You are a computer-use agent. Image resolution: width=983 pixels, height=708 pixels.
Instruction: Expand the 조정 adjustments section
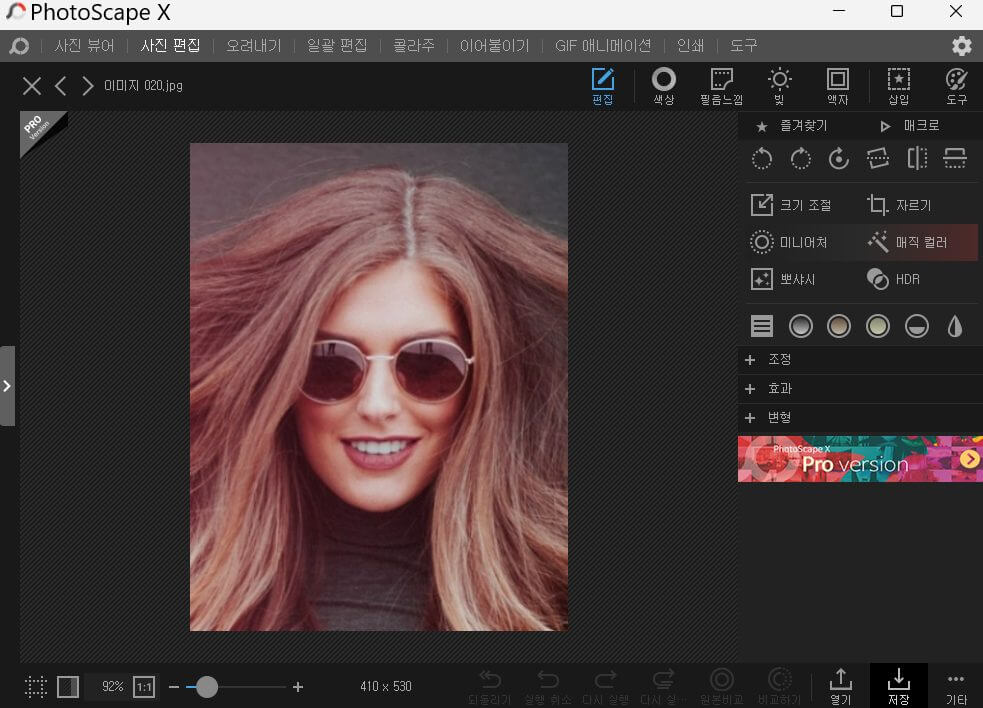pos(860,359)
